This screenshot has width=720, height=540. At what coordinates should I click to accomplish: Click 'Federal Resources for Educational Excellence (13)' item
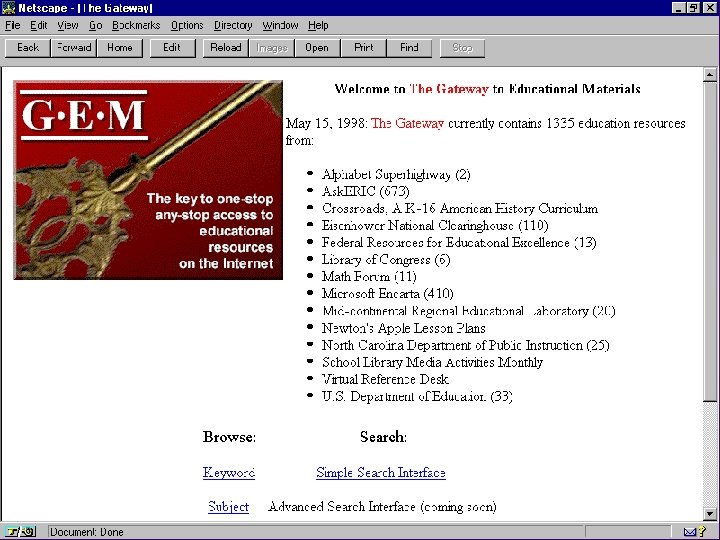pyautogui.click(x=459, y=242)
